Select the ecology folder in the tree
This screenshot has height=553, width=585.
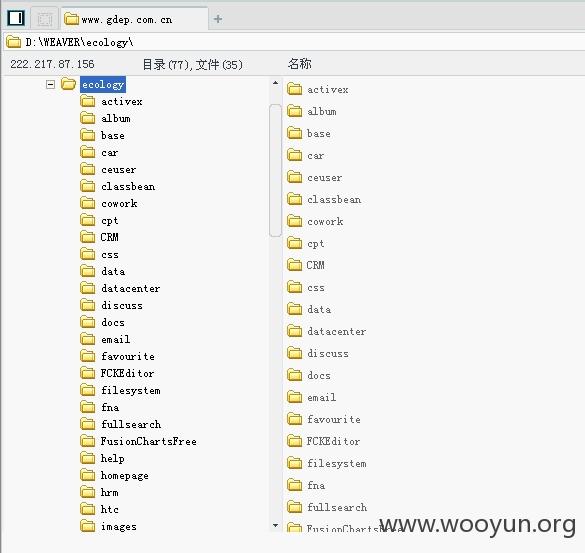coord(103,84)
